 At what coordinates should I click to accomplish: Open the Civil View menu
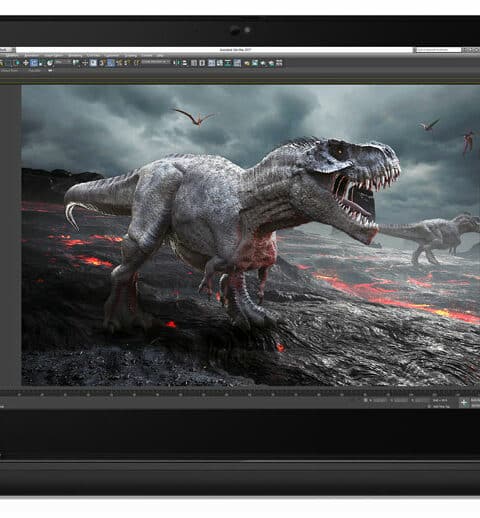coord(93,55)
